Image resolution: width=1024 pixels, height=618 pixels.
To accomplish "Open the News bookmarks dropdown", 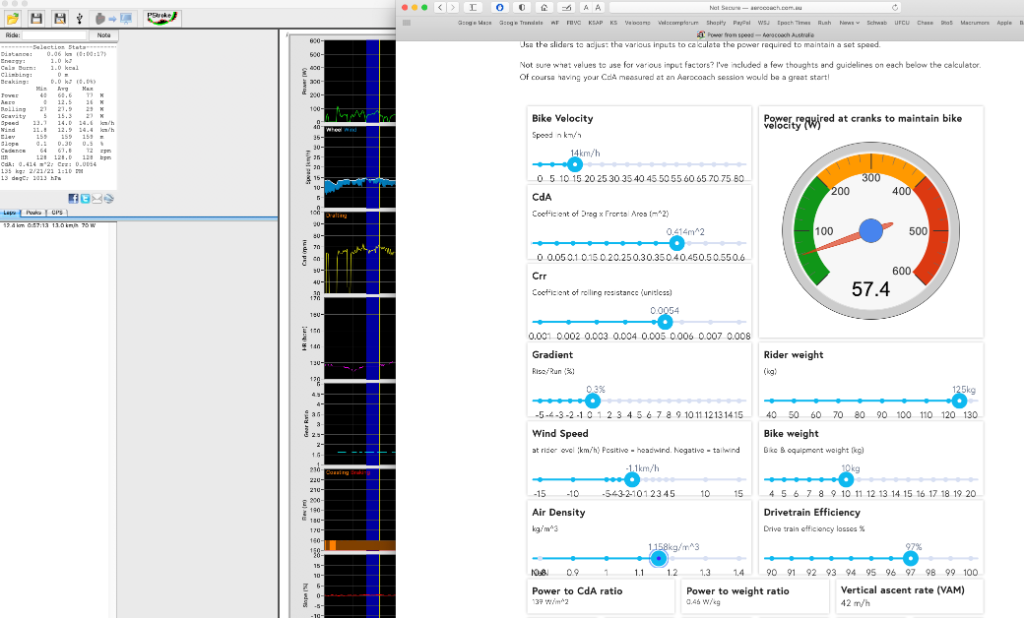I will click(x=848, y=20).
